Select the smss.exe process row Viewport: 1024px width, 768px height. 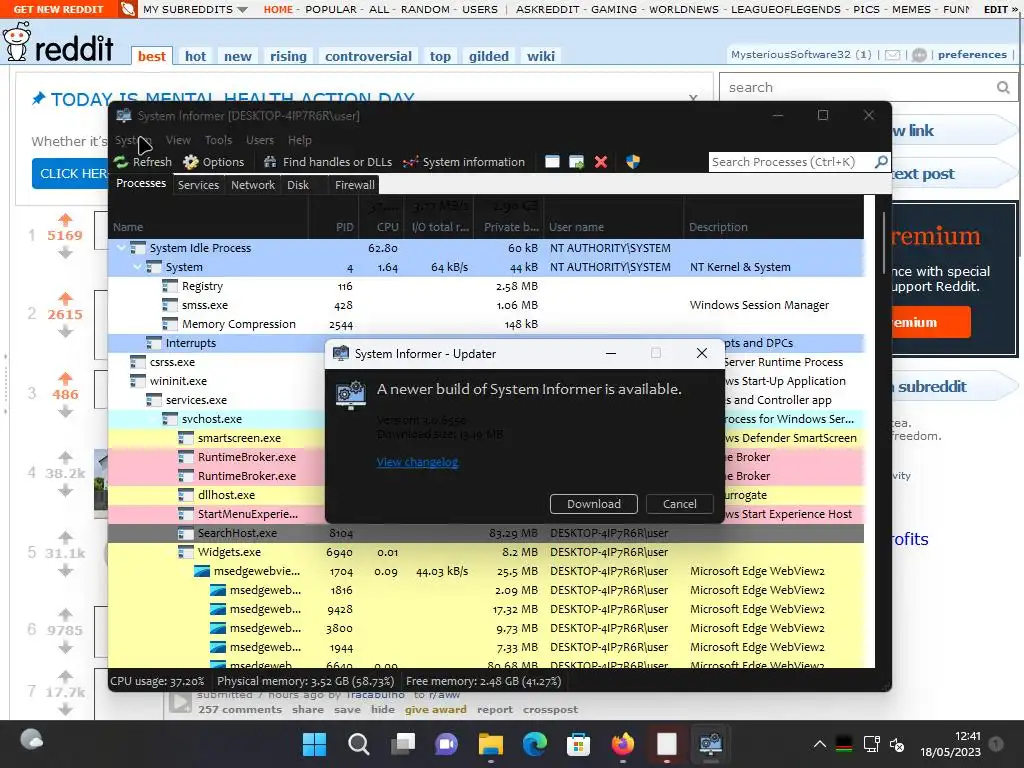click(x=486, y=305)
